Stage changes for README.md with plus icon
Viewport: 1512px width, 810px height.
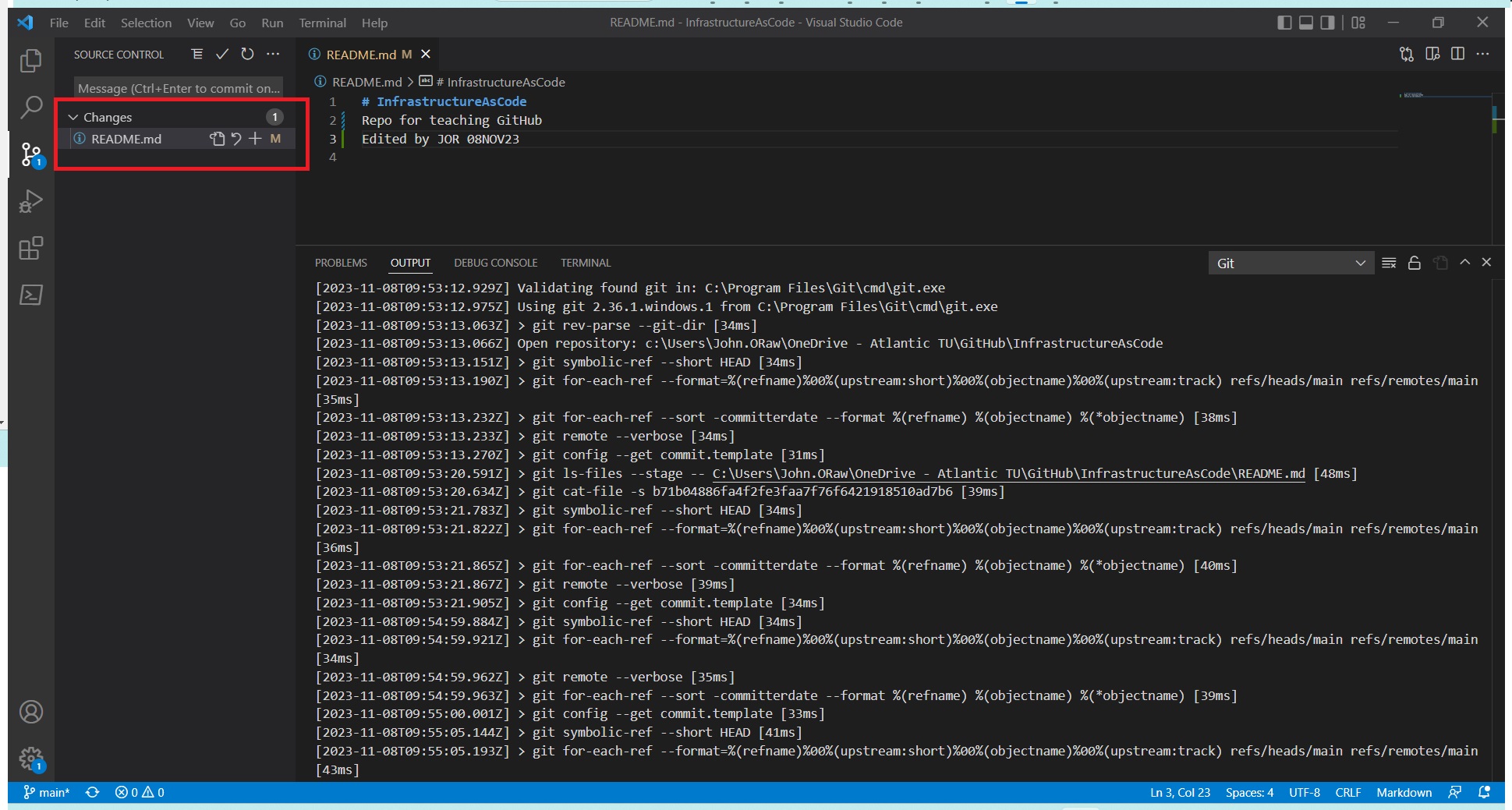[x=255, y=139]
